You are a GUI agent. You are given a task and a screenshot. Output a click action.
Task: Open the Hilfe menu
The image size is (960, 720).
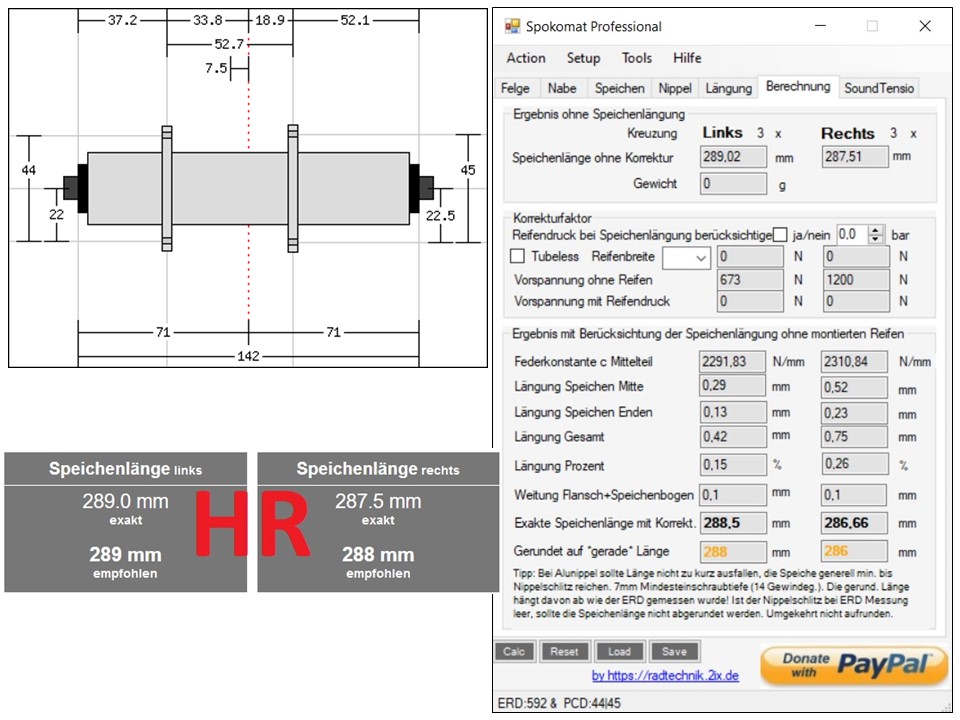point(687,58)
